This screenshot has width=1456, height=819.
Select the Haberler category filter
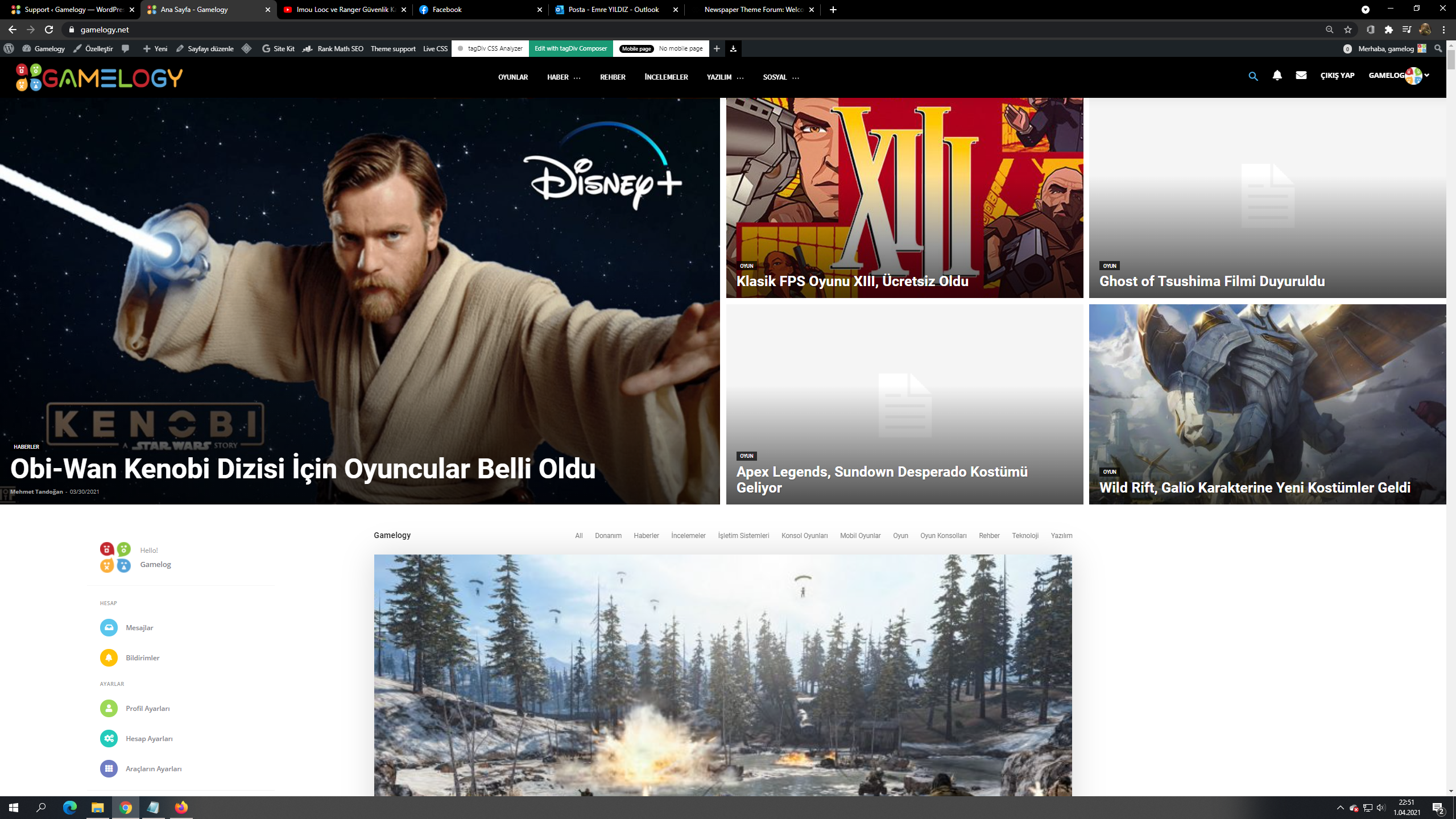point(646,536)
